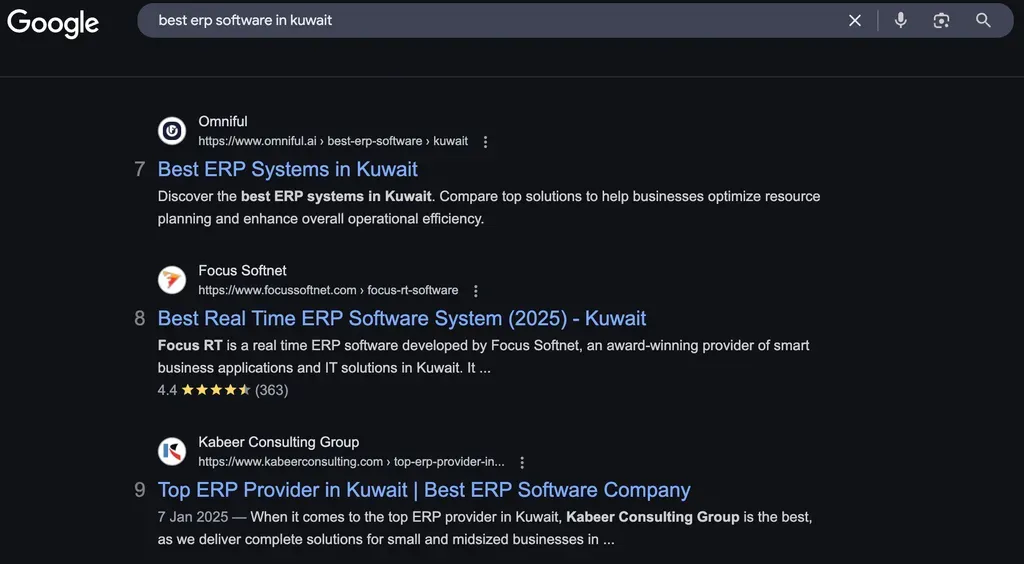Open more options for Focus Softnet result
The image size is (1024, 564).
(476, 290)
